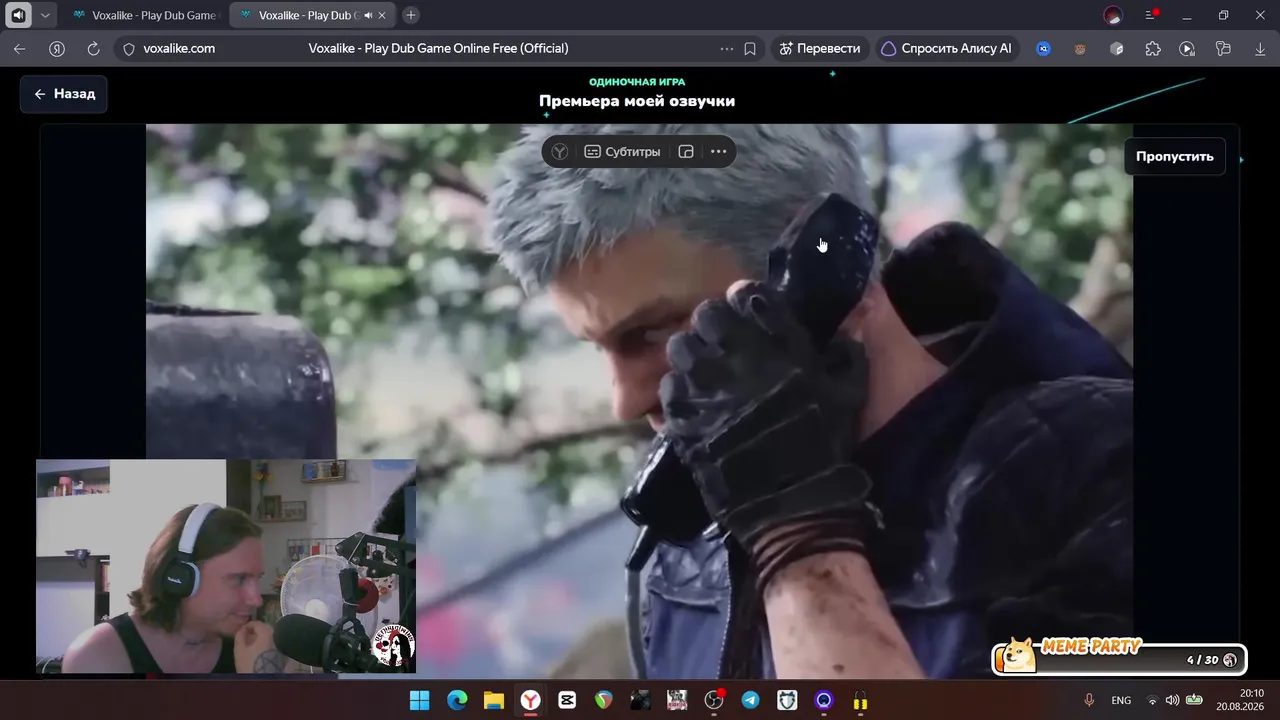Show site protection info shield icon

(x=128, y=48)
